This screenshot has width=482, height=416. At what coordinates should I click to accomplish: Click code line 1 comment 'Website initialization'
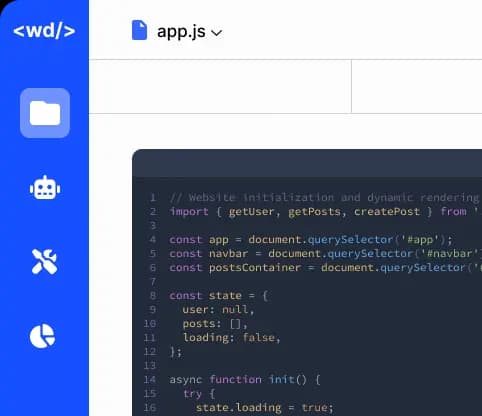point(324,198)
